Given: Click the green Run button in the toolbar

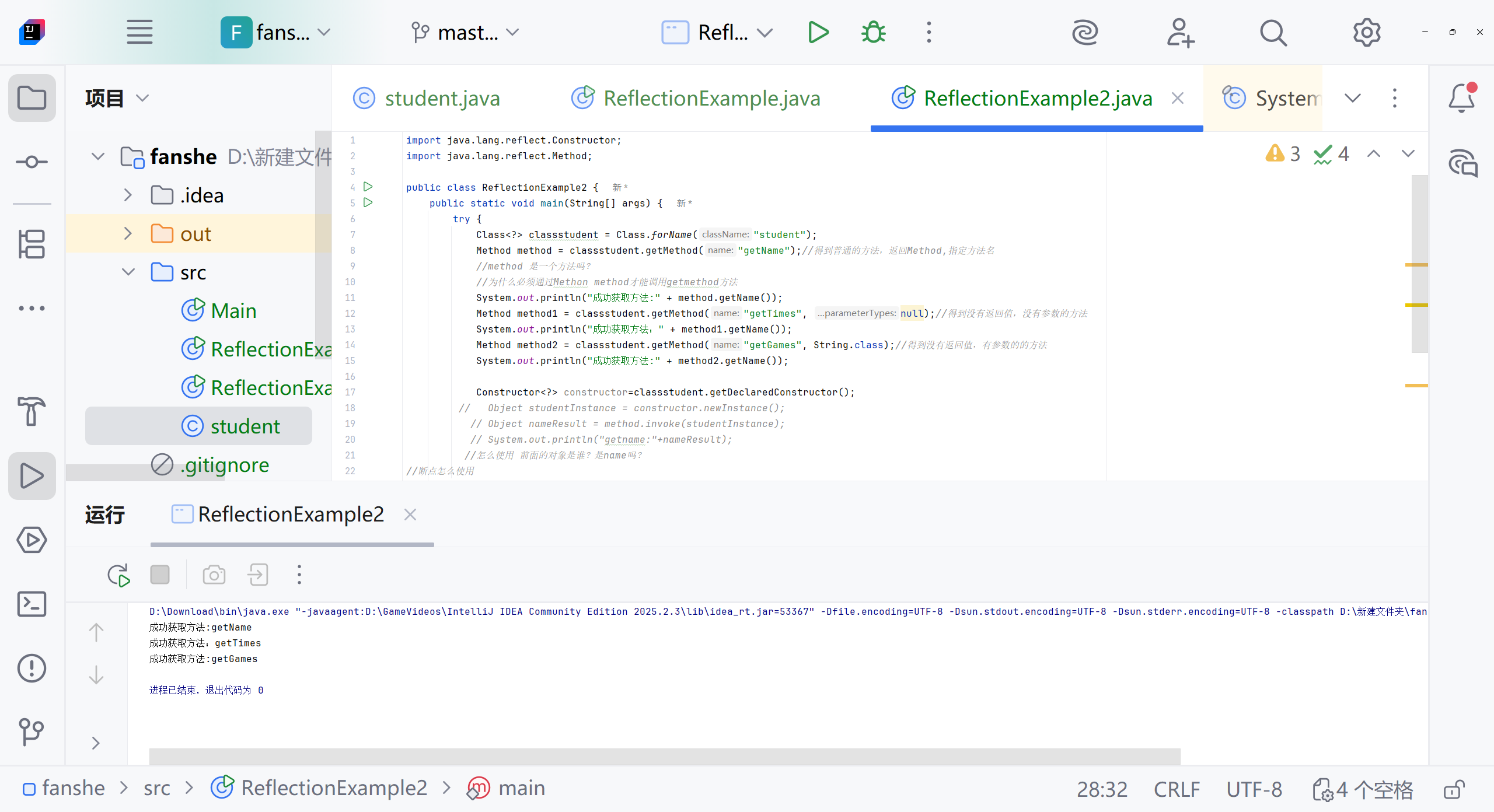Looking at the screenshot, I should (x=818, y=33).
